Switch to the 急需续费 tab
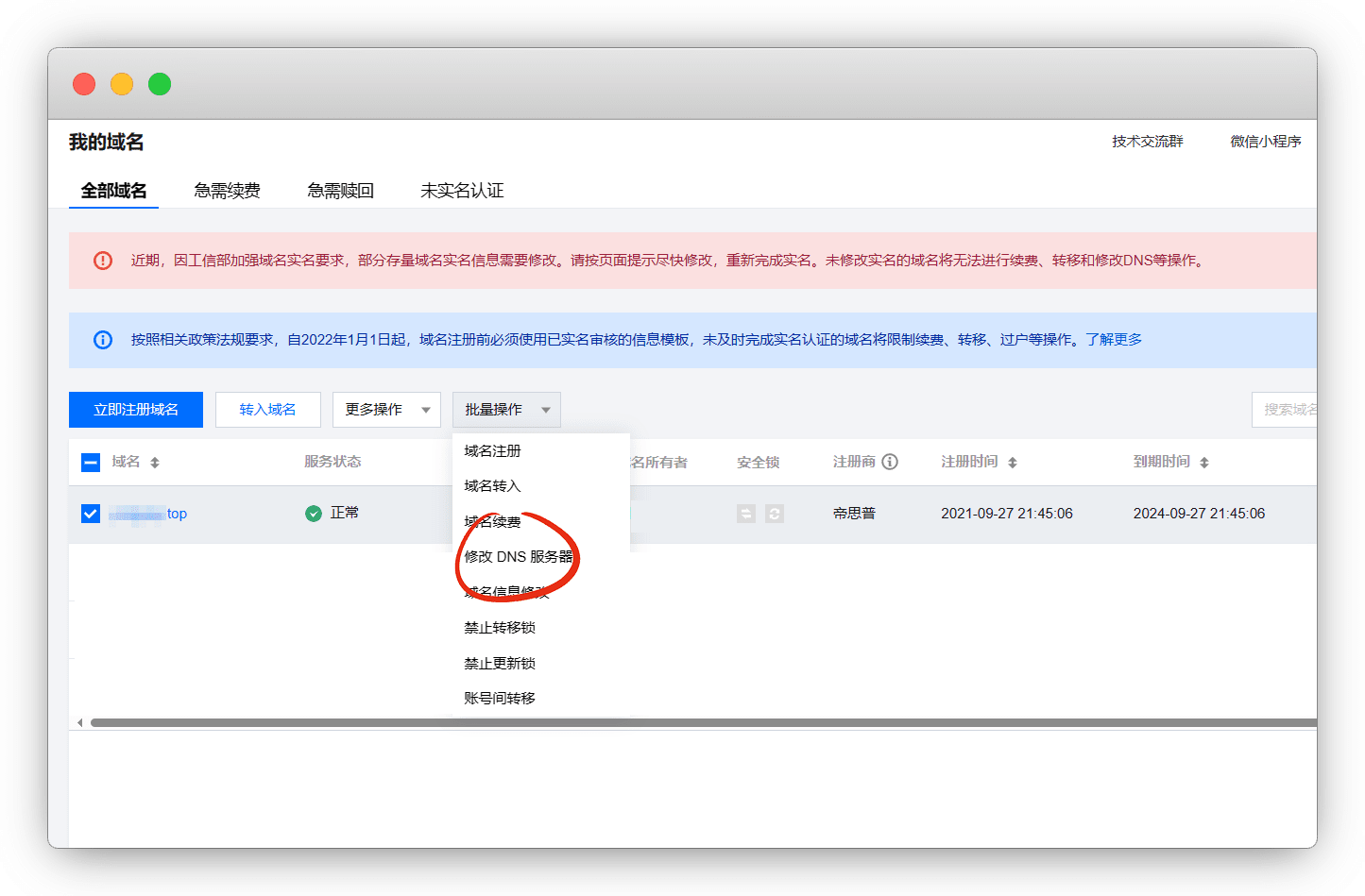This screenshot has height=896, width=1365. 227,191
